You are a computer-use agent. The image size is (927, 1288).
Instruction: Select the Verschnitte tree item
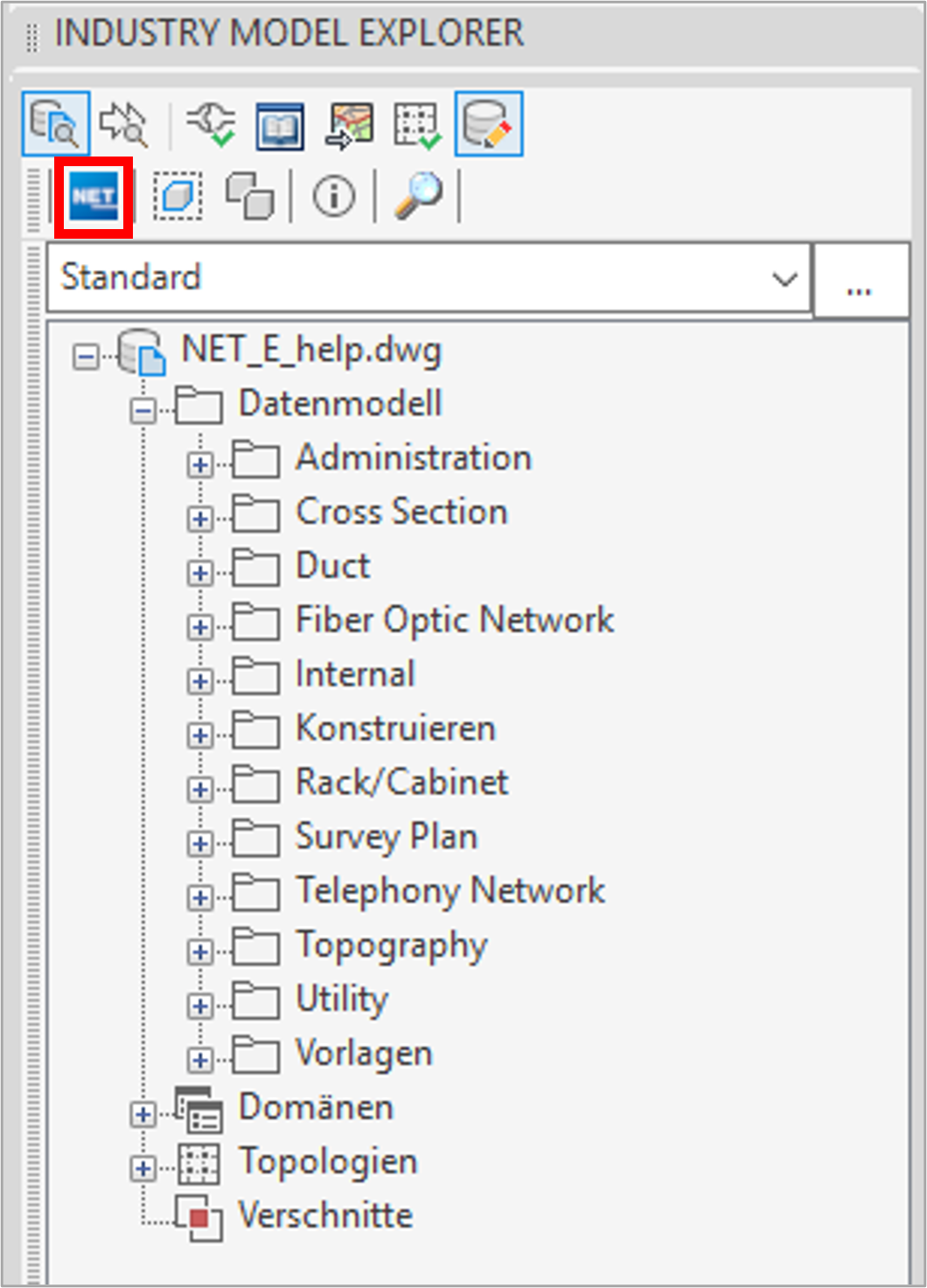coord(325,1215)
